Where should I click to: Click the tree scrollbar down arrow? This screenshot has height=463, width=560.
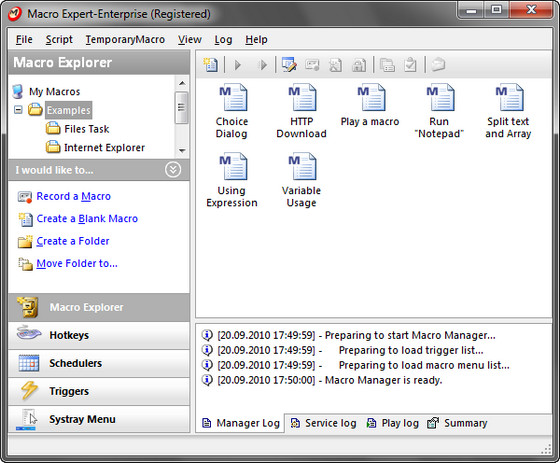(182, 151)
